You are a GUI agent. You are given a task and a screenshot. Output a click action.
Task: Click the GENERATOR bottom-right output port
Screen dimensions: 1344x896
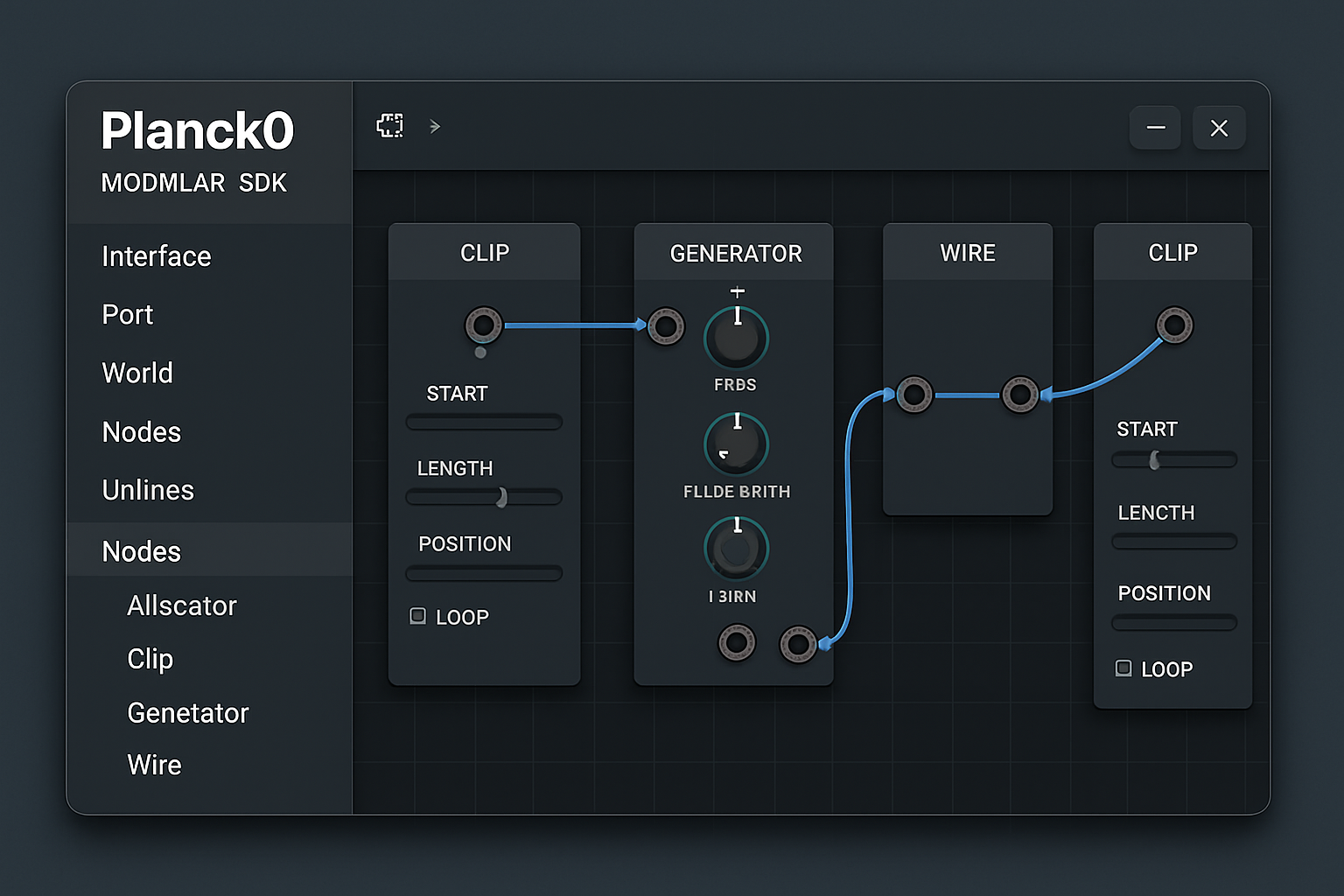[x=798, y=643]
